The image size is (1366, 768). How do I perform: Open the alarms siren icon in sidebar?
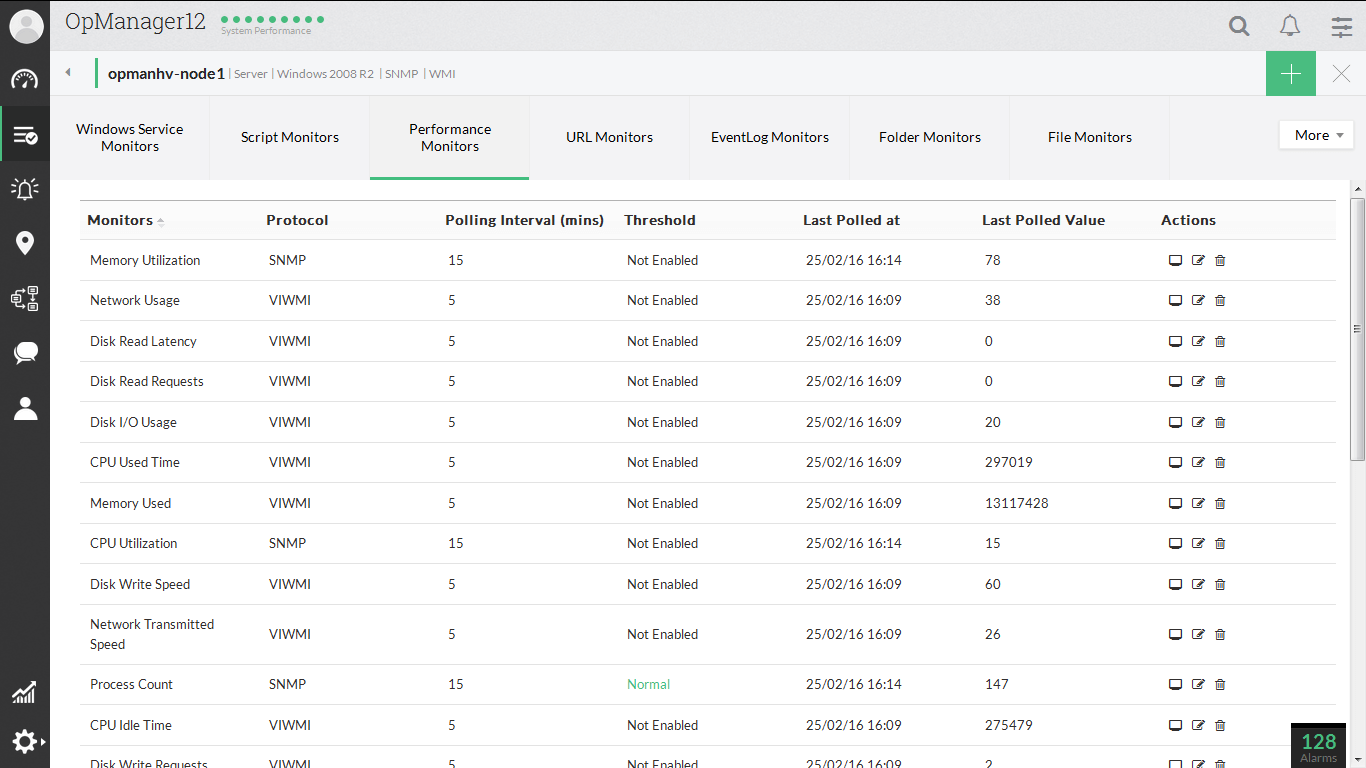(25, 188)
